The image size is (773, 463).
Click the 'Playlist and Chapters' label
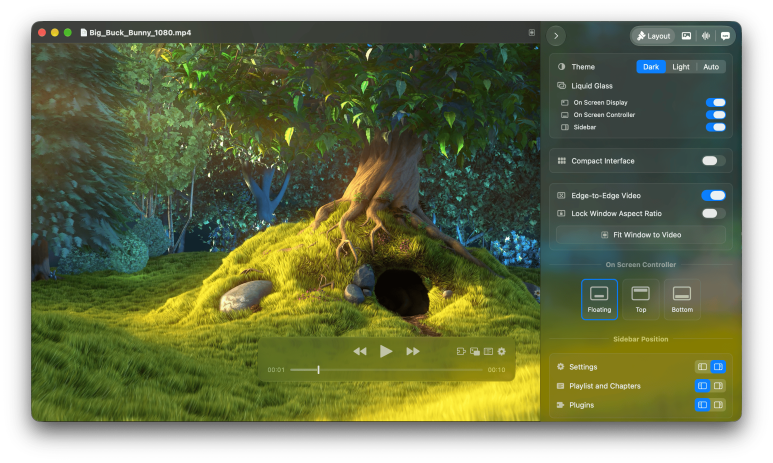[604, 386]
